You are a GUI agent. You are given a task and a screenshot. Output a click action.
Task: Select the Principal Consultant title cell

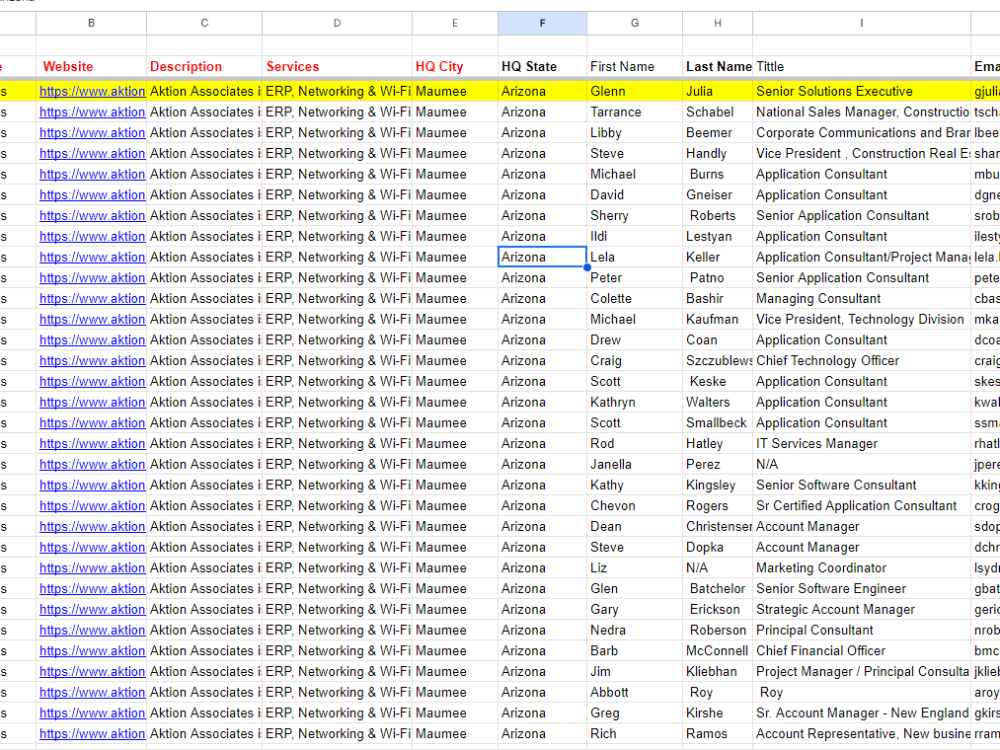[862, 630]
